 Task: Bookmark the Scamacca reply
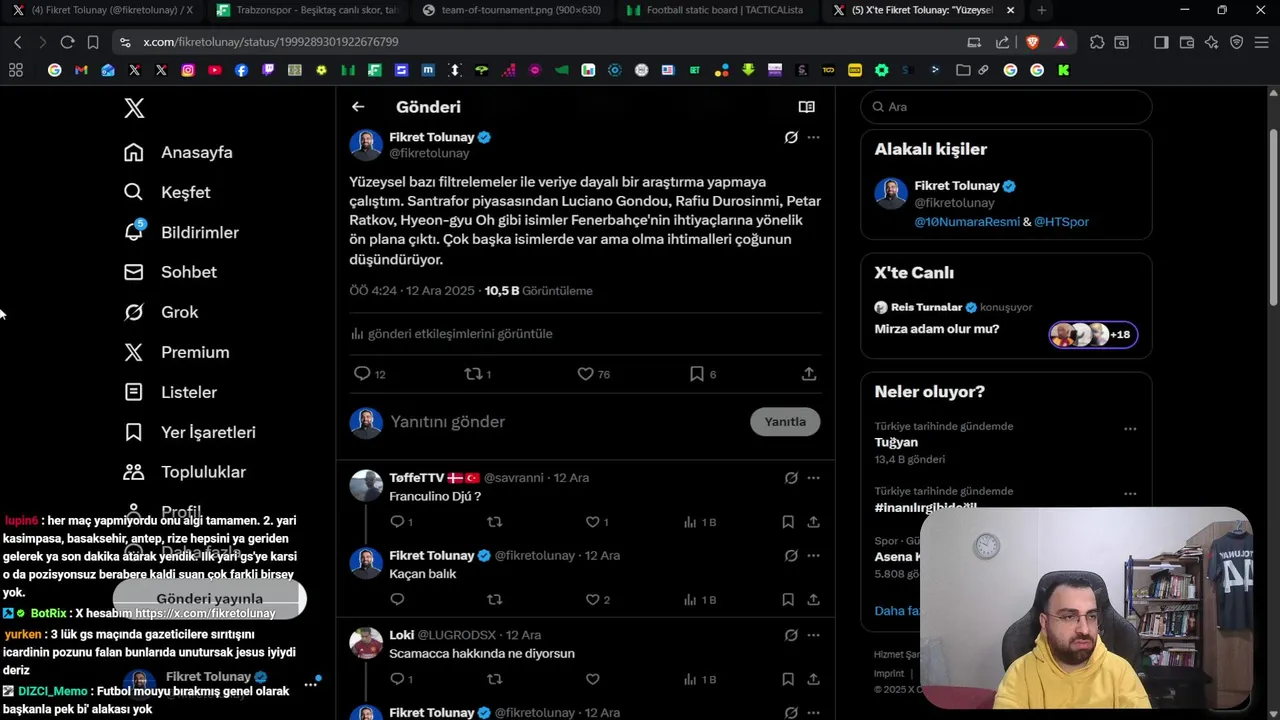pyautogui.click(x=788, y=679)
